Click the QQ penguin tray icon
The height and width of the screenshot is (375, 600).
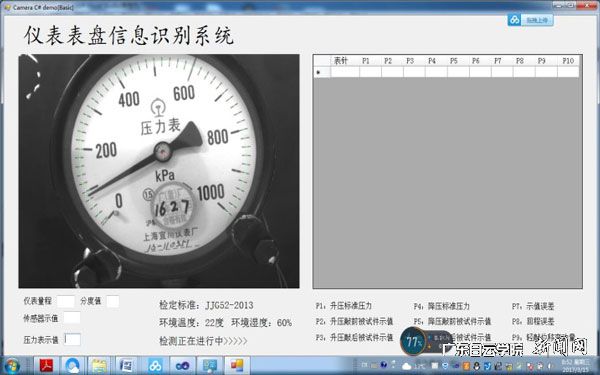tap(477, 366)
